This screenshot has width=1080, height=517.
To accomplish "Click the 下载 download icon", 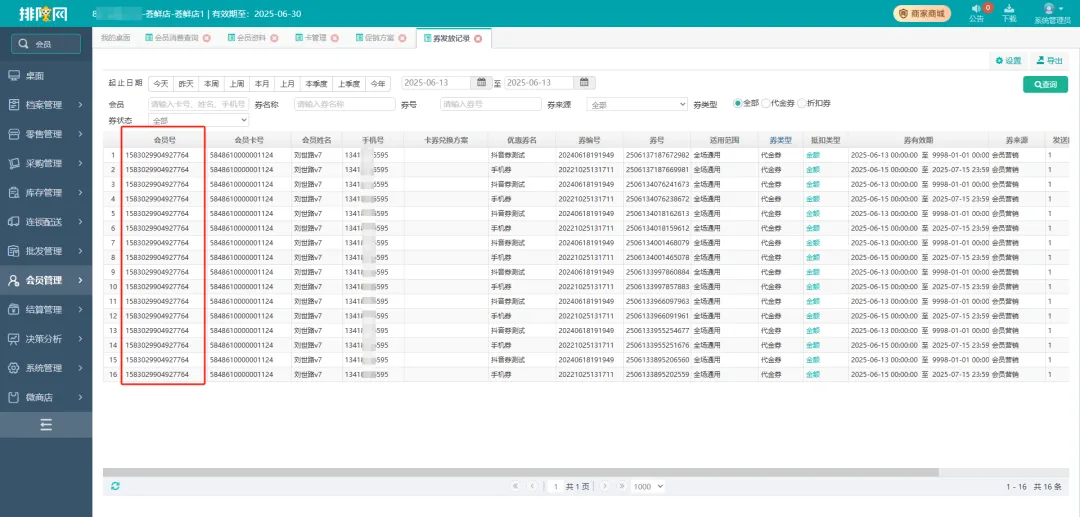I will pyautogui.click(x=1009, y=9).
